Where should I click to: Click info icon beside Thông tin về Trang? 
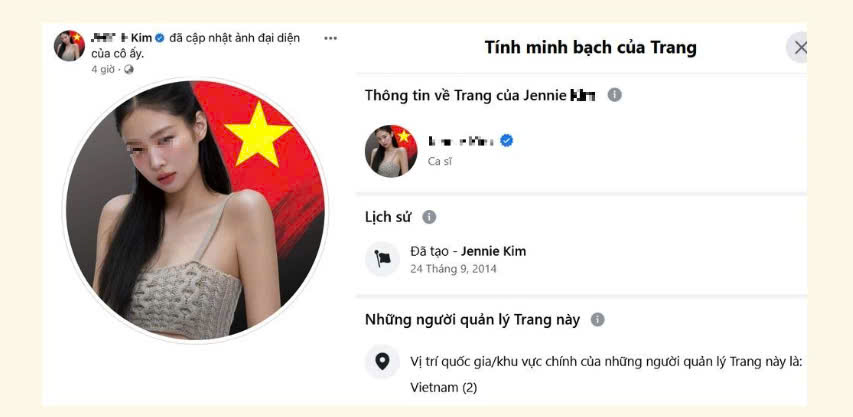[x=614, y=95]
